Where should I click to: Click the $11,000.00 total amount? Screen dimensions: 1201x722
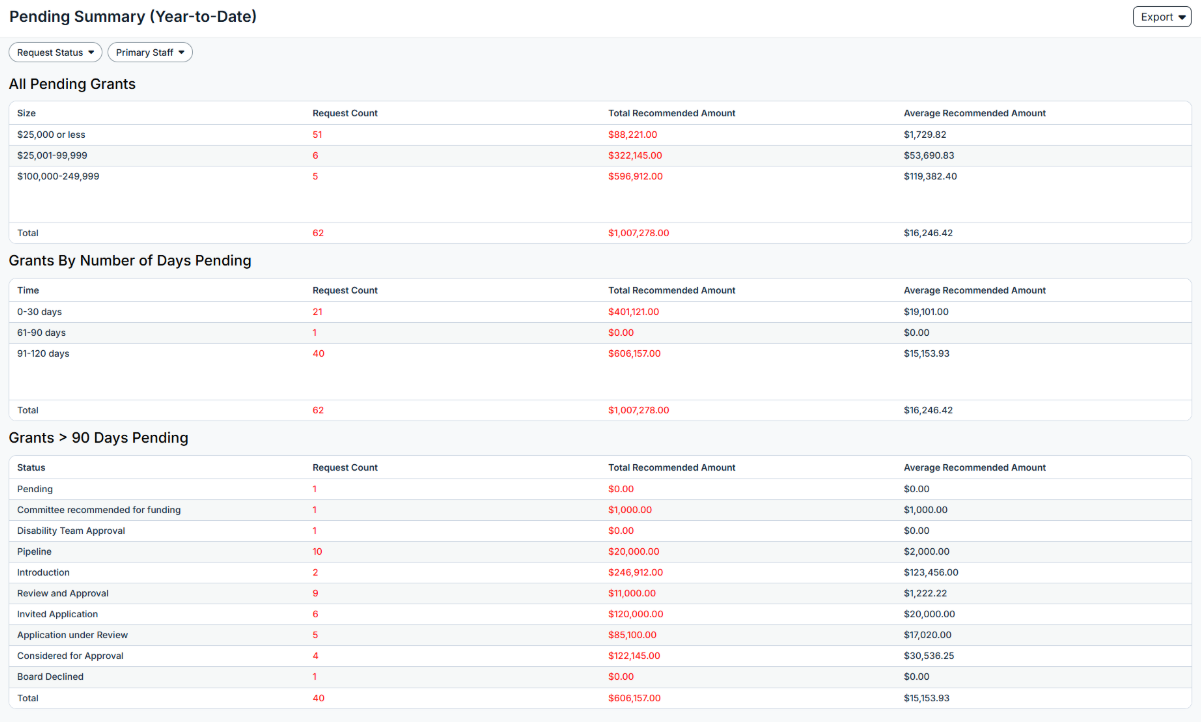tap(632, 594)
